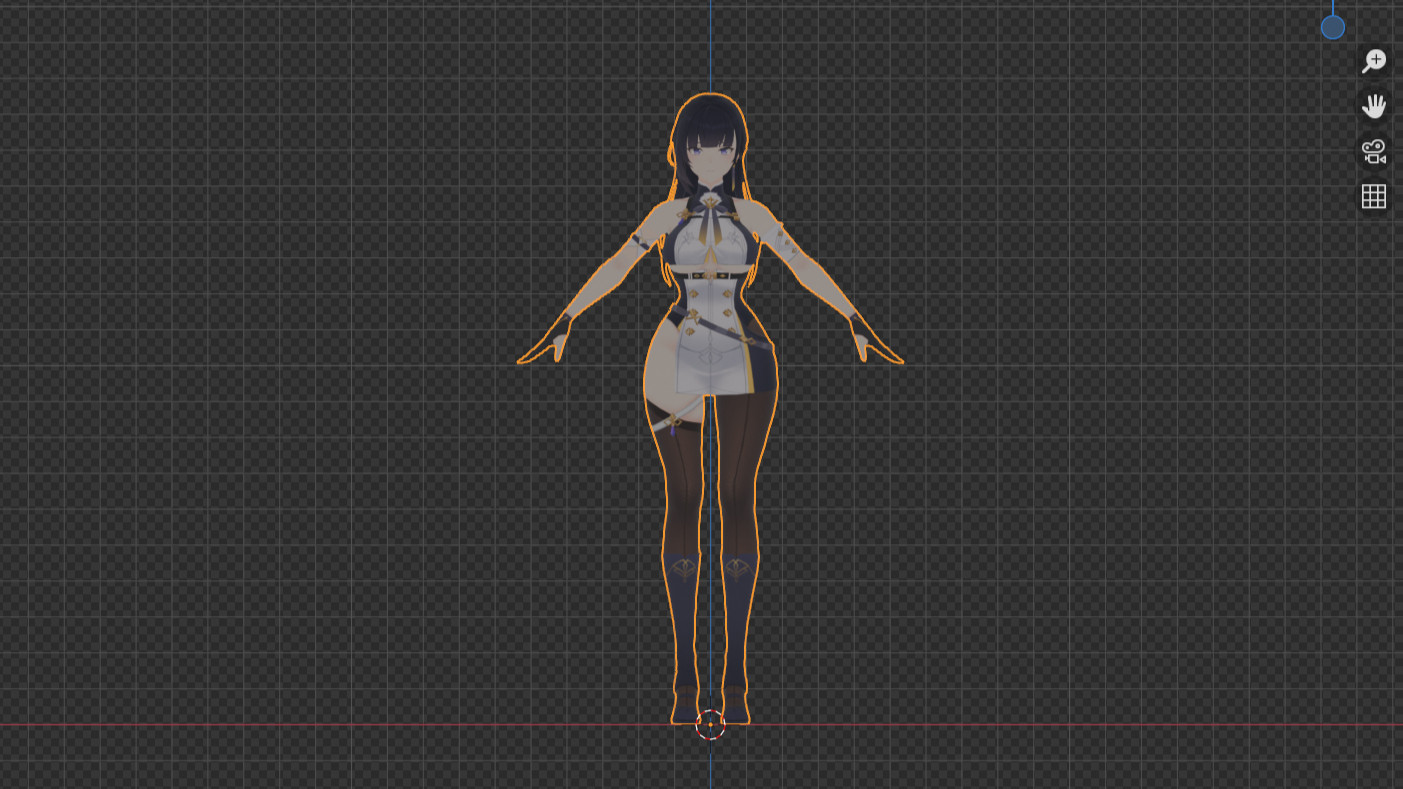This screenshot has width=1403, height=789.
Task: Click the top of the character's dark hair
Action: (x=709, y=105)
